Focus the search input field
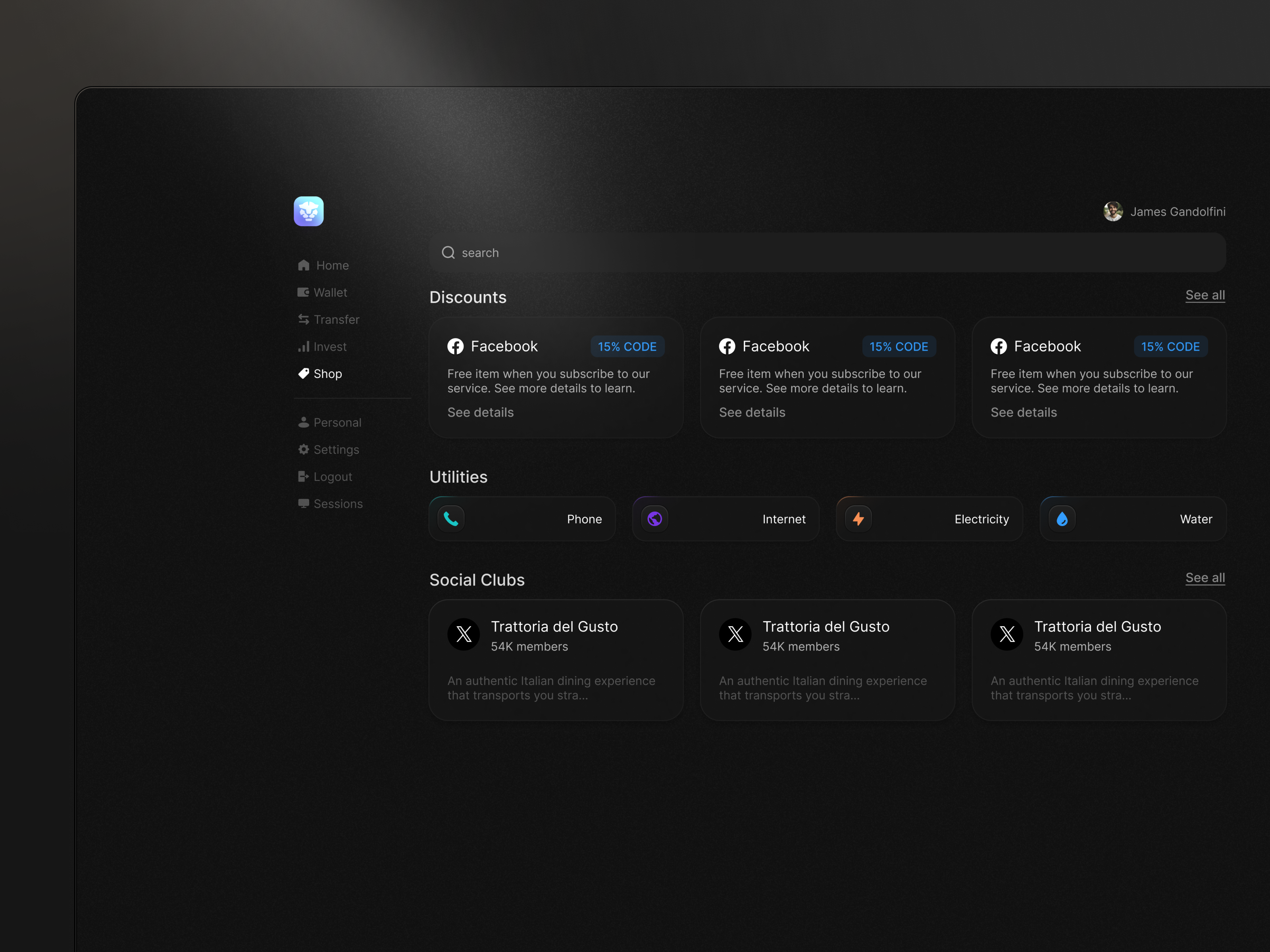Image resolution: width=1270 pixels, height=952 pixels. pos(827,253)
